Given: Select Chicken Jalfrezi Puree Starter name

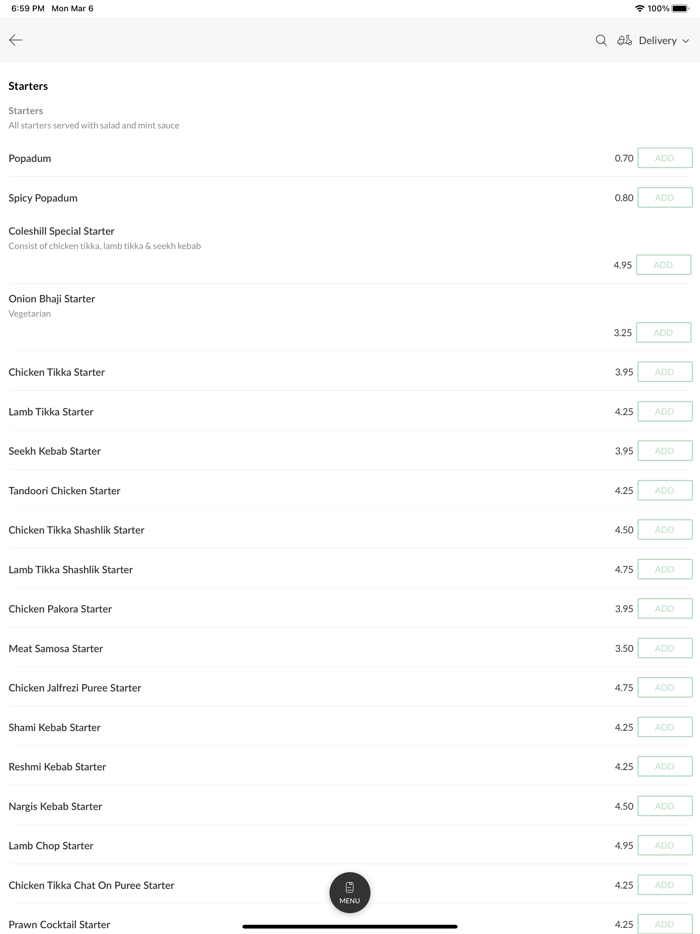Looking at the screenshot, I should 75,688.
